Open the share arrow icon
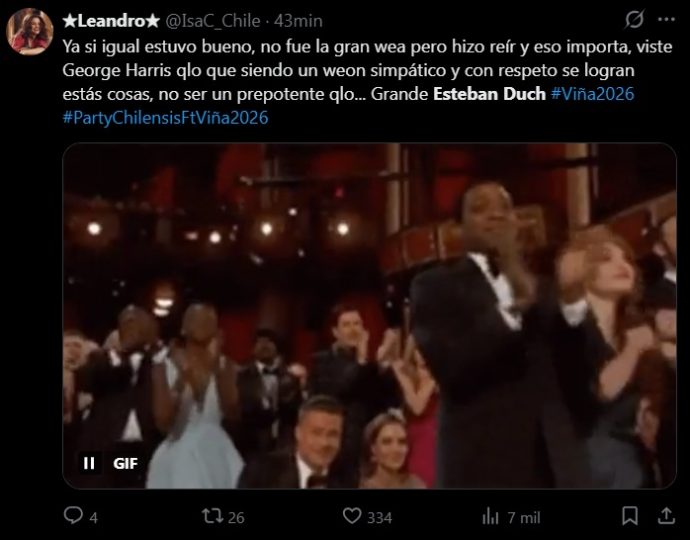Image resolution: width=690 pixels, height=540 pixels. pyautogui.click(x=666, y=515)
